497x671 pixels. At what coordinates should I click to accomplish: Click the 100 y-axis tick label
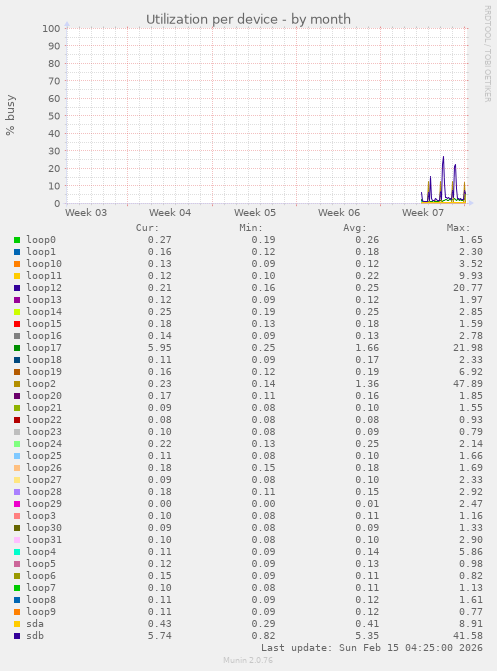coord(51,29)
